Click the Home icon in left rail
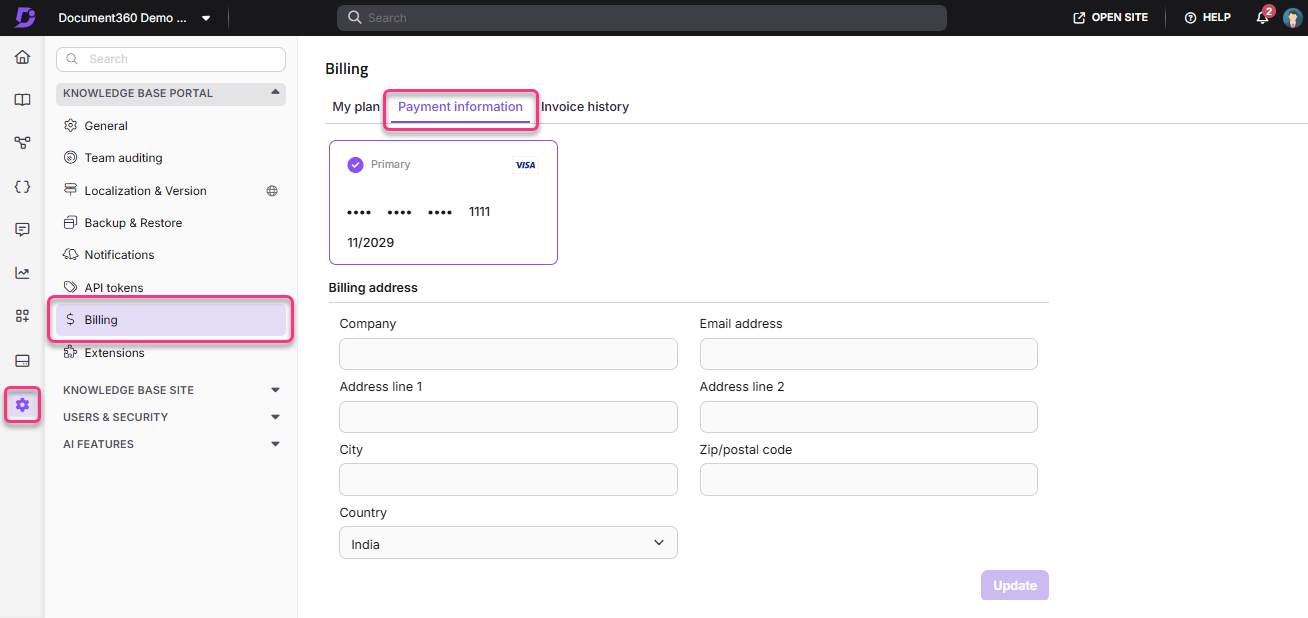 click(x=22, y=57)
